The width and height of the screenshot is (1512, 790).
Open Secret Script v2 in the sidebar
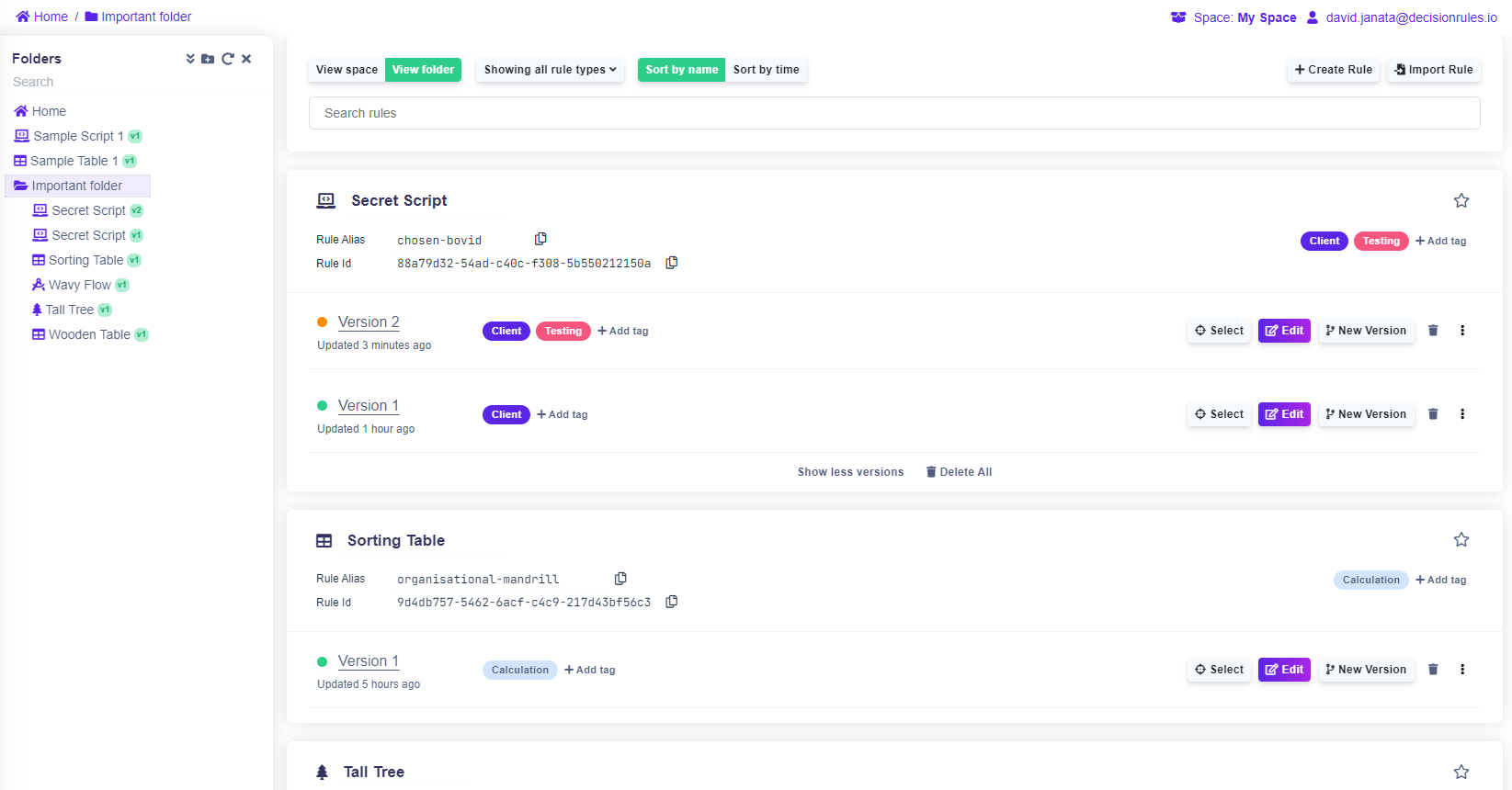point(88,210)
